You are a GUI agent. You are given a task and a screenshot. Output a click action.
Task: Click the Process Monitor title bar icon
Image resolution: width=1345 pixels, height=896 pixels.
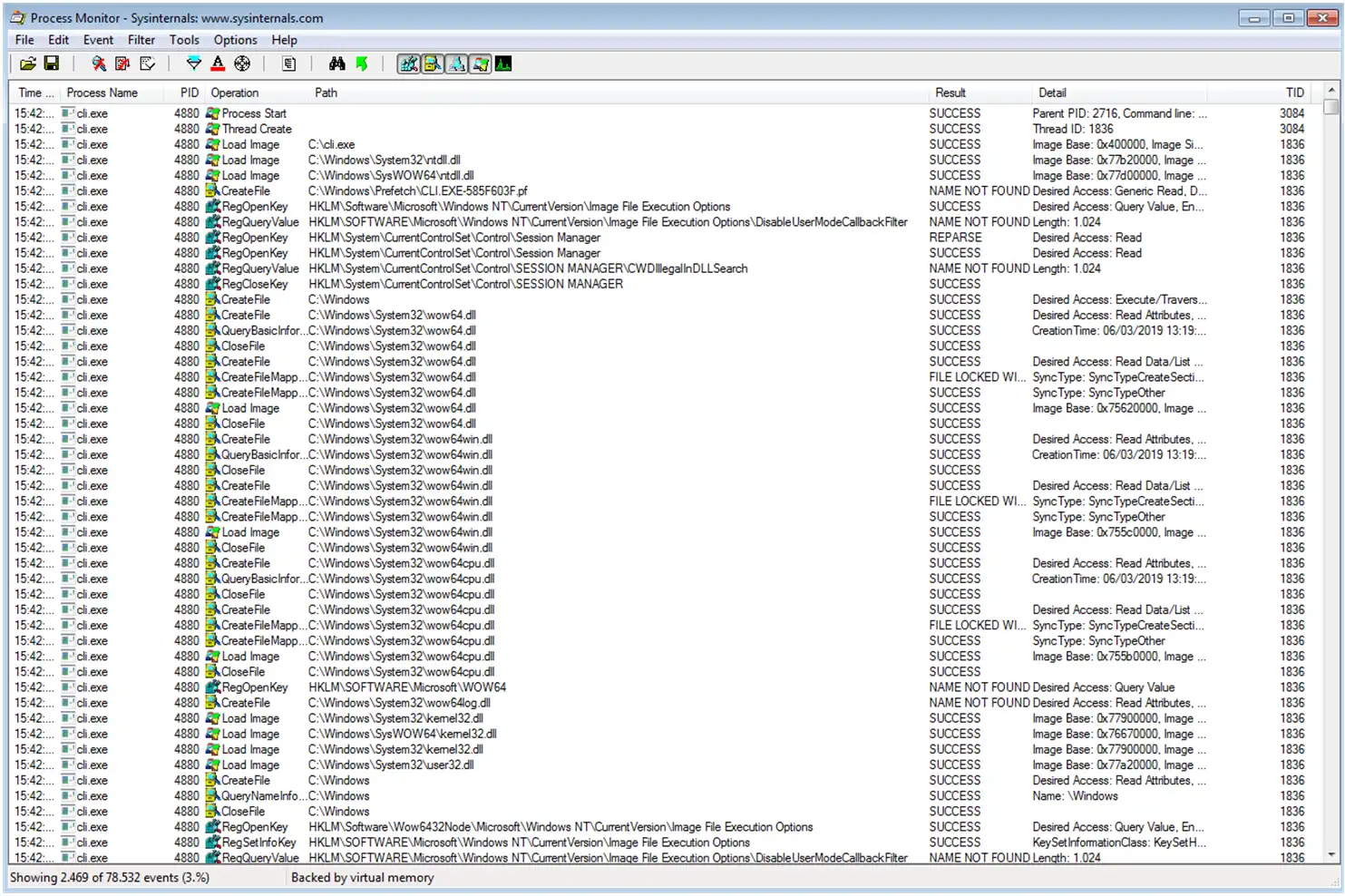(18, 17)
